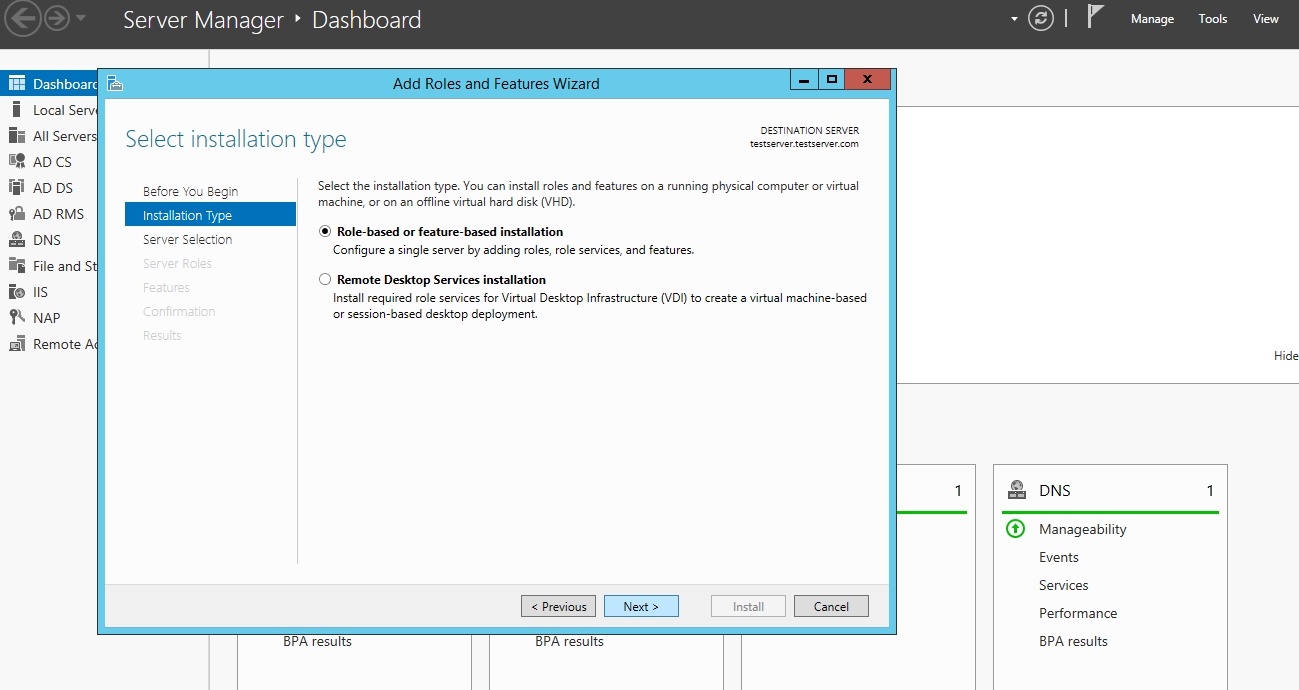
Task: Click the refresh icon in header
Action: click(x=1041, y=19)
